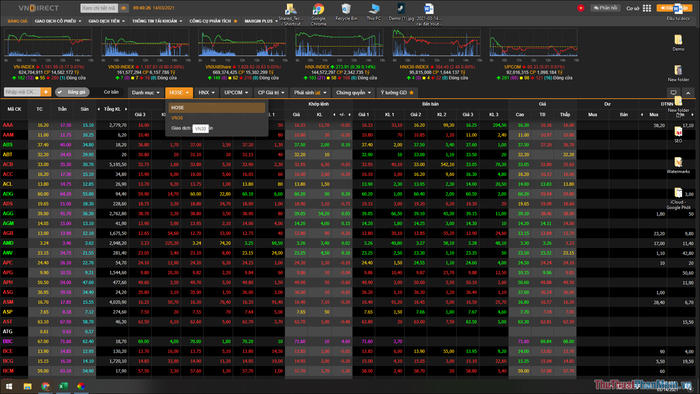Open the SEO desktop icon
This screenshot has width=700, height=394.
678,134
